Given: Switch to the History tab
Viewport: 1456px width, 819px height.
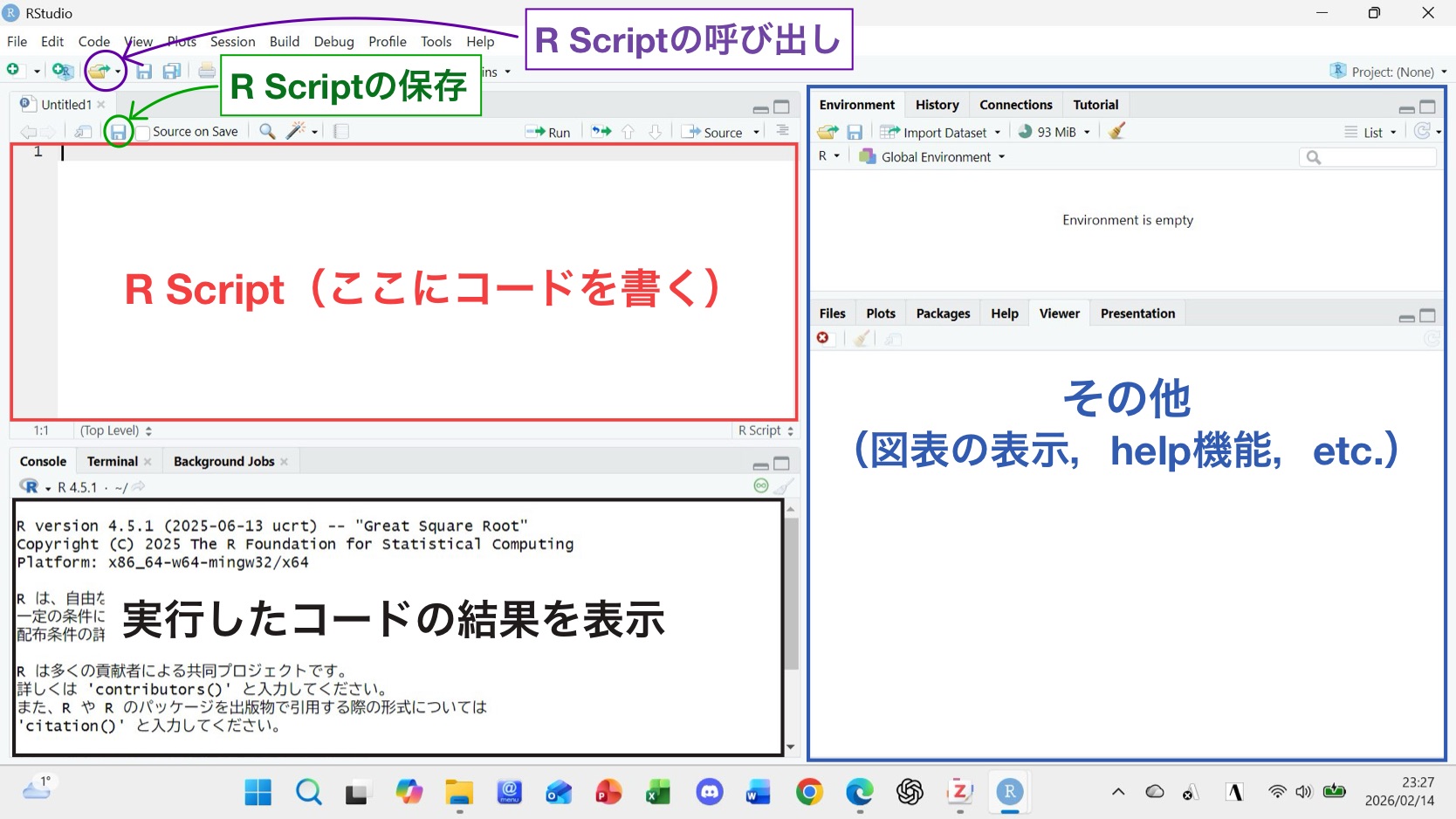Looking at the screenshot, I should click(x=937, y=105).
